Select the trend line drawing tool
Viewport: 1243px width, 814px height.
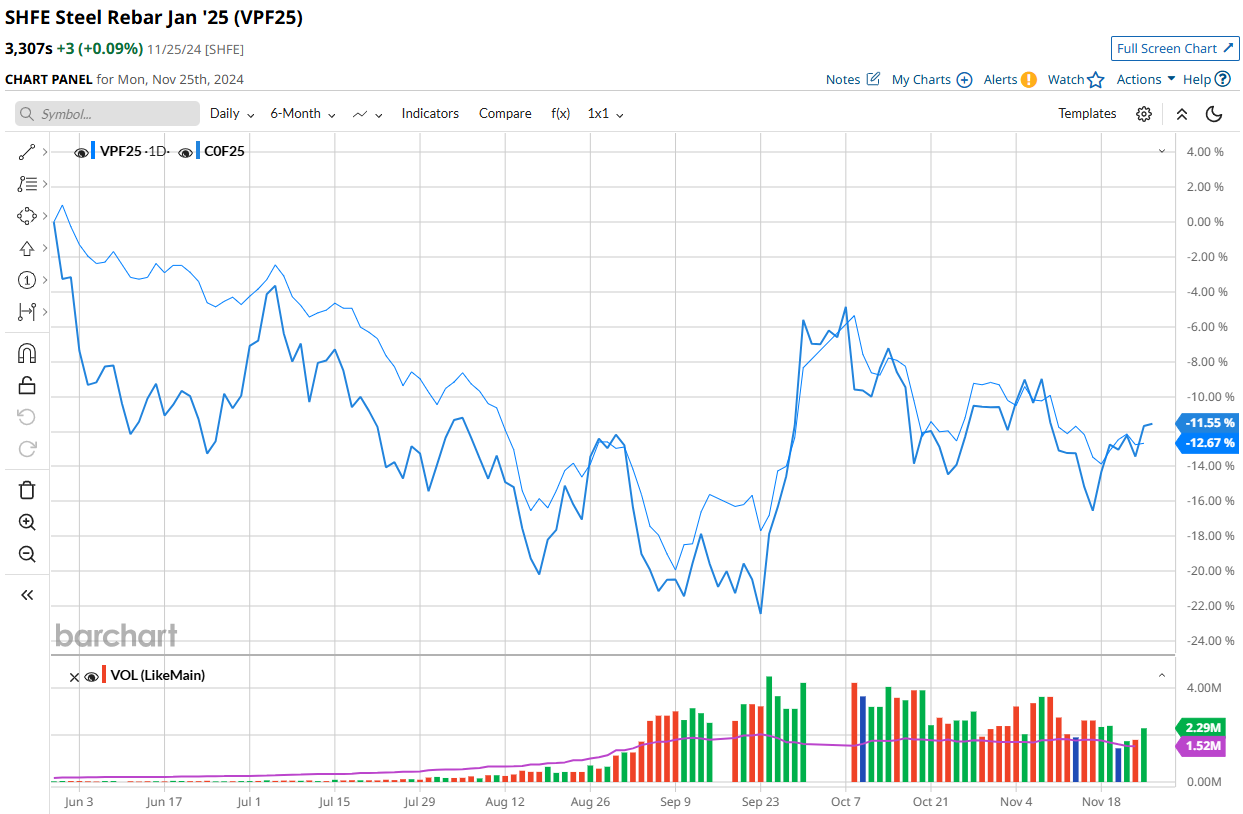tap(27, 152)
